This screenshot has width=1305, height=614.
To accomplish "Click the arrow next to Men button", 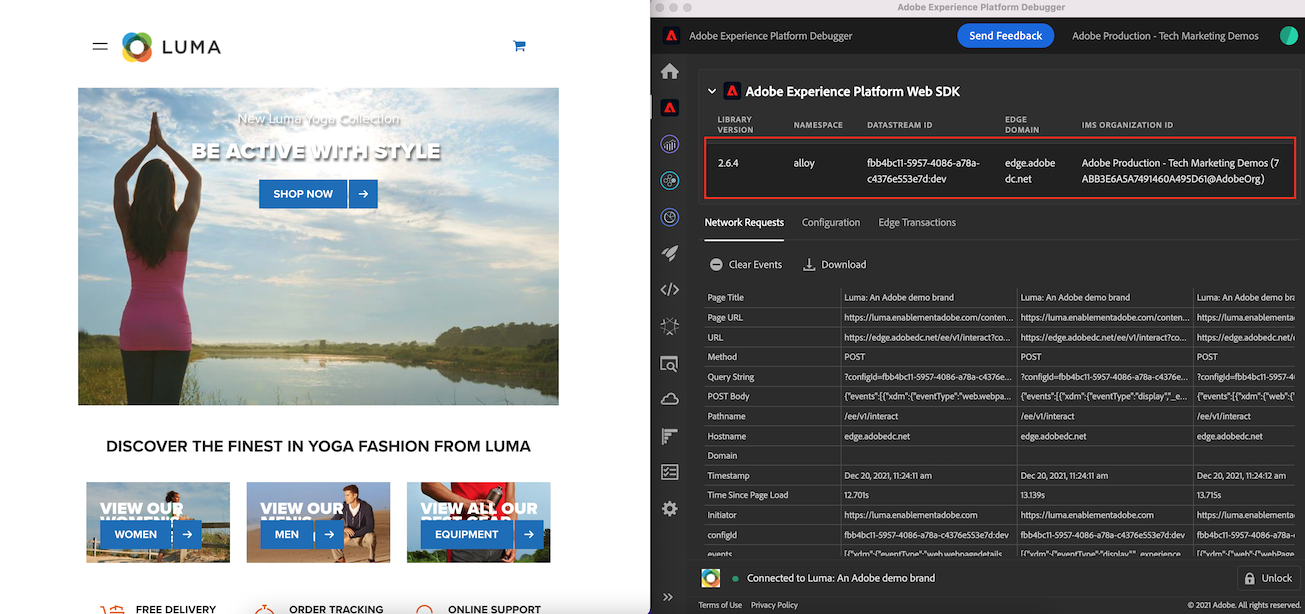I will [329, 535].
